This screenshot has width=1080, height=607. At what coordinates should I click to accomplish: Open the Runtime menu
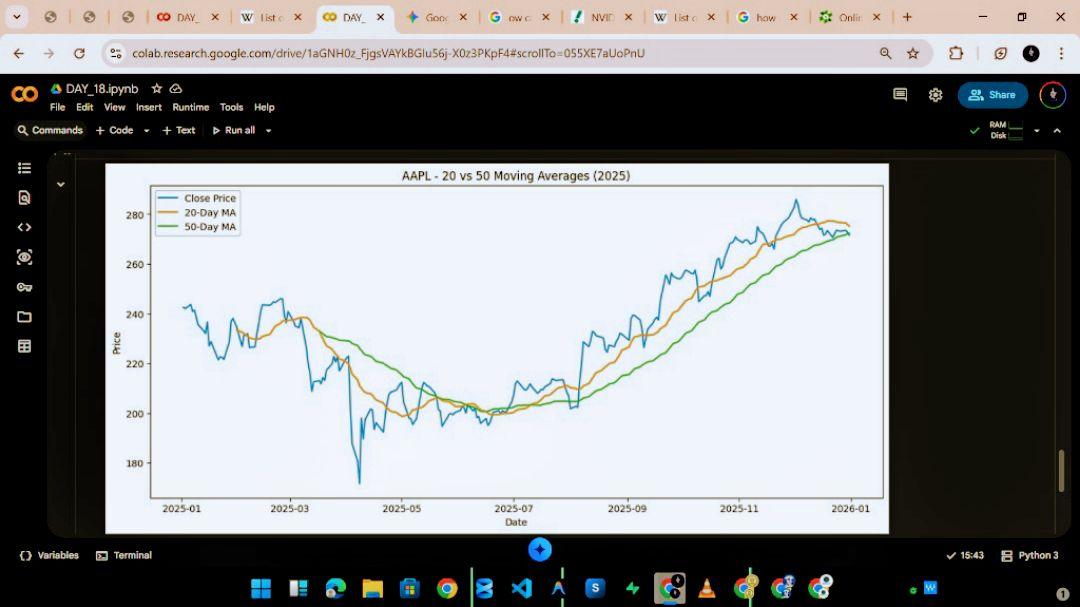[x=191, y=107]
